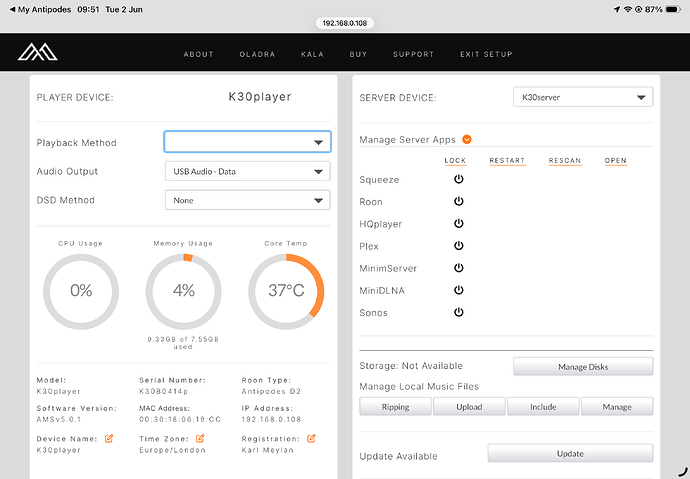Open the OLADRA menu item
690x479 pixels.
click(257, 54)
